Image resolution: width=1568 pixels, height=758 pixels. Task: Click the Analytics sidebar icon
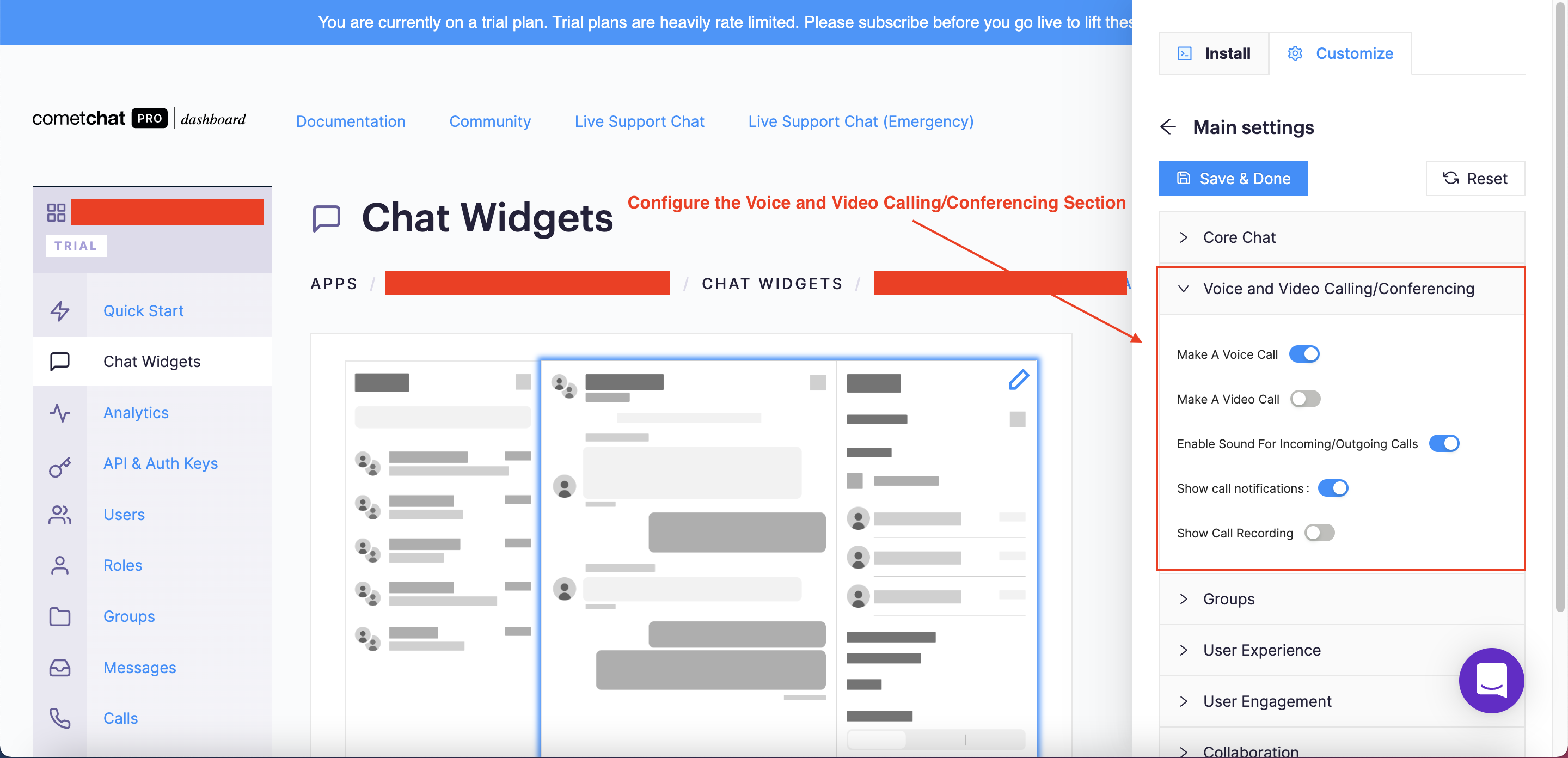click(60, 411)
